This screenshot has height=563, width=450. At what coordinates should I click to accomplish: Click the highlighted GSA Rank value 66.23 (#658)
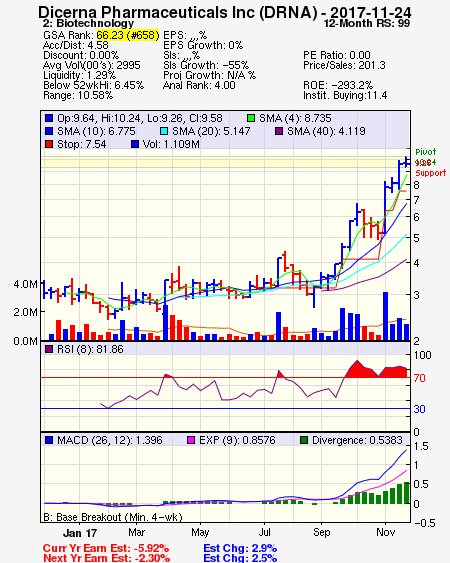(128, 35)
